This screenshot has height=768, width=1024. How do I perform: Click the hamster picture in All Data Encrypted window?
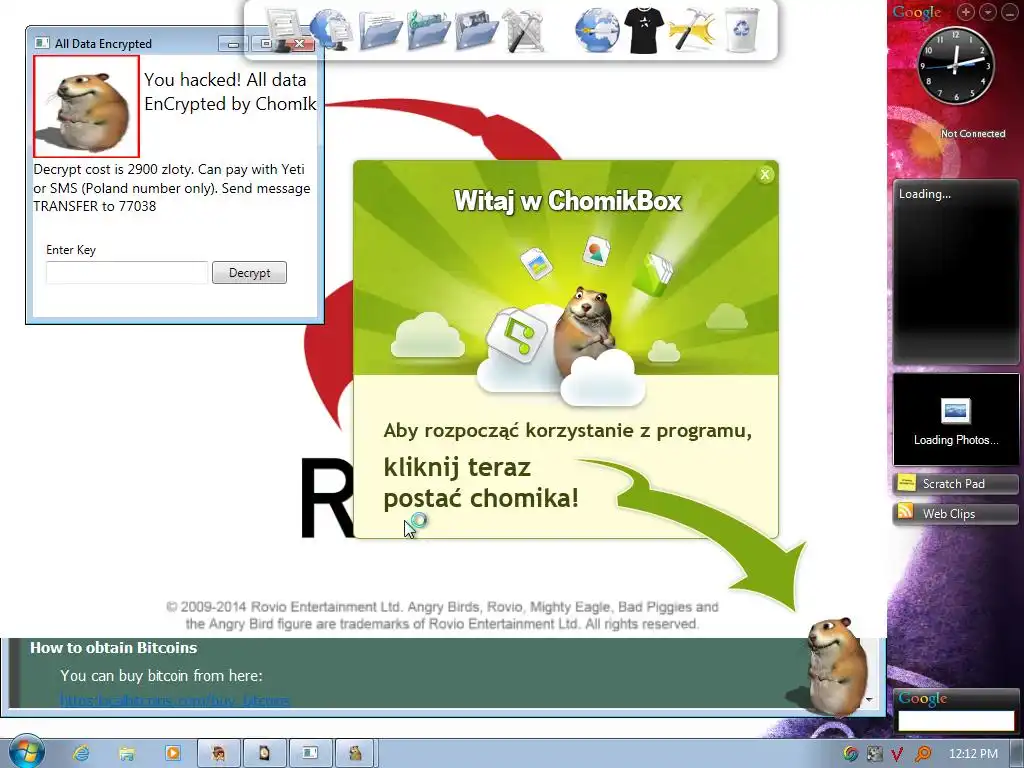[x=86, y=106]
